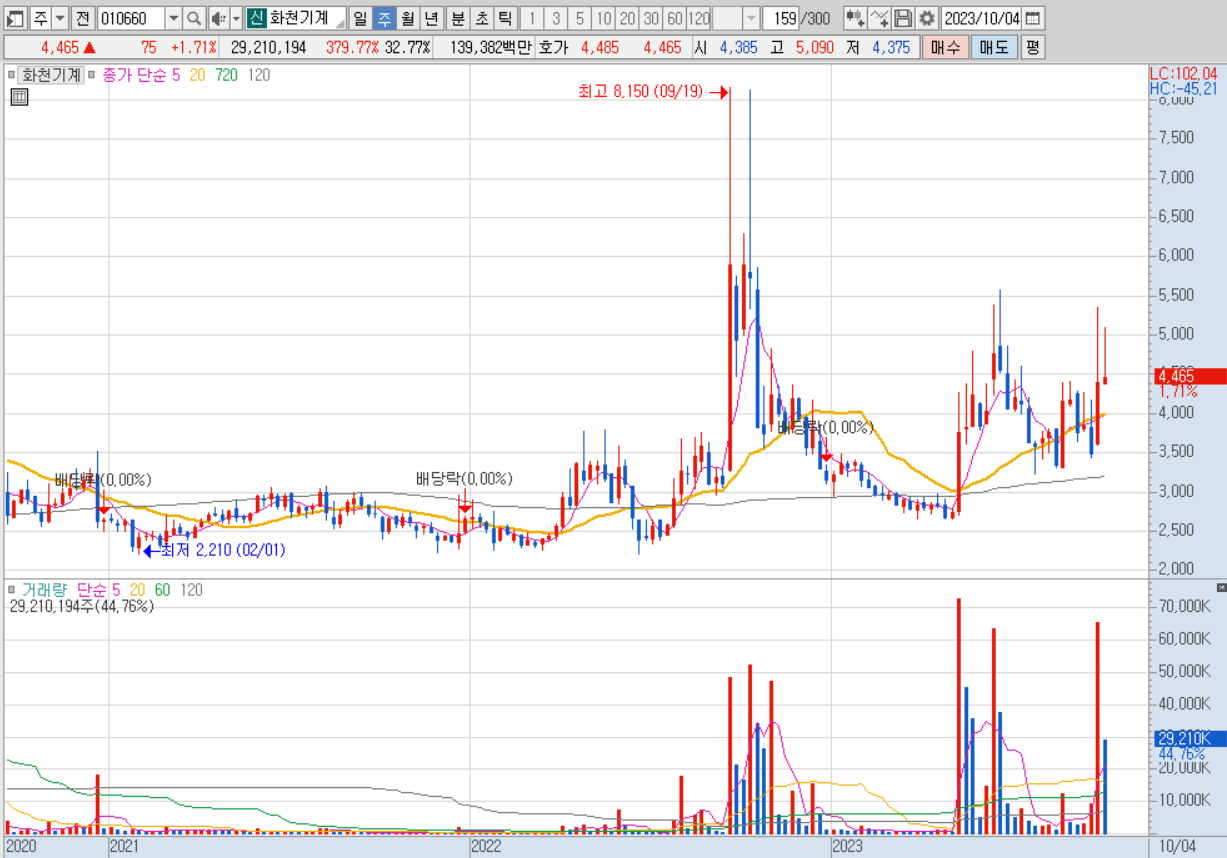The image size is (1227, 858).
Task: Click the 2022 timeline year marker
Action: click(486, 847)
